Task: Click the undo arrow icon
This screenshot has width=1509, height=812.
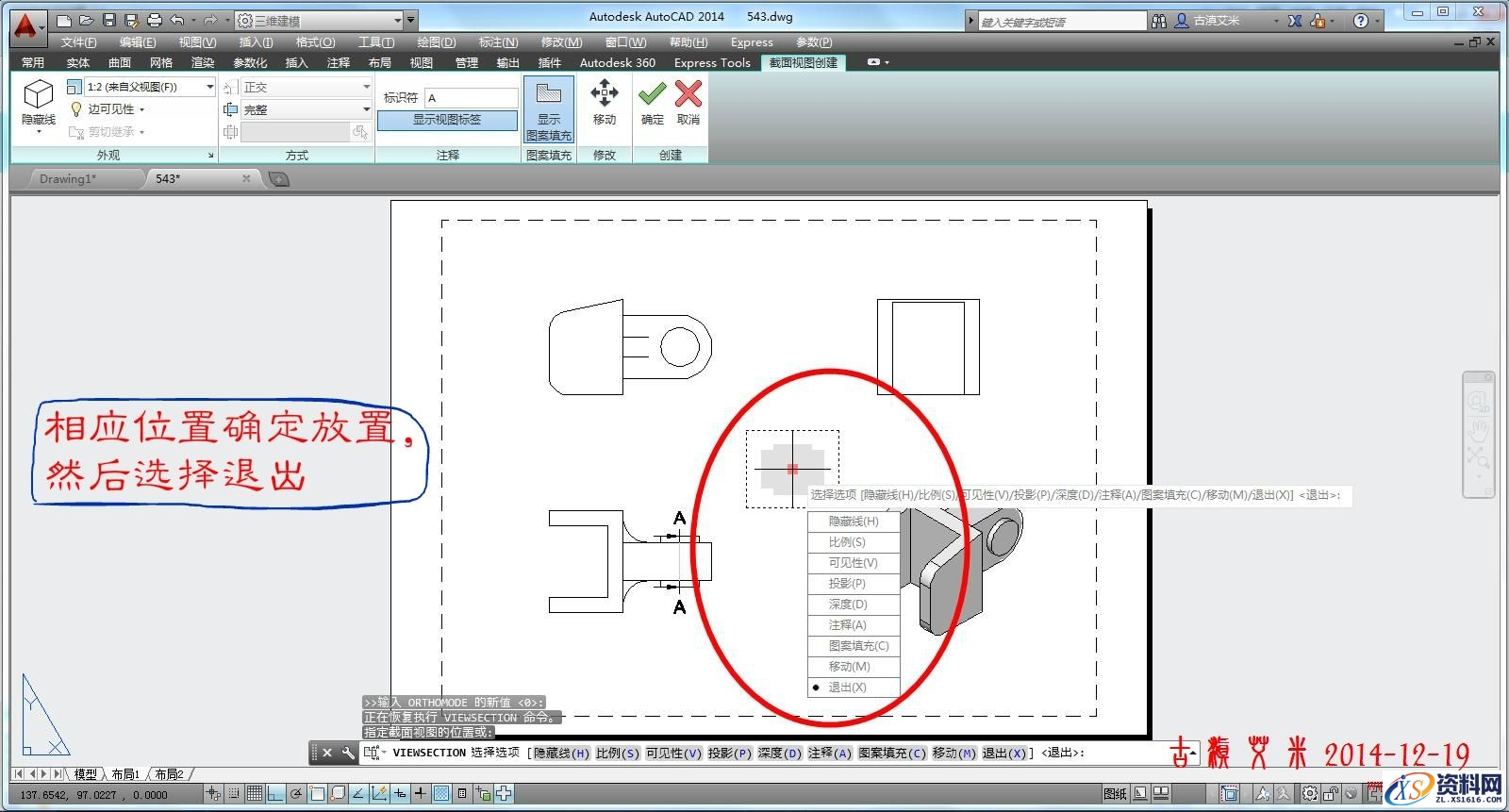Action: [177, 20]
